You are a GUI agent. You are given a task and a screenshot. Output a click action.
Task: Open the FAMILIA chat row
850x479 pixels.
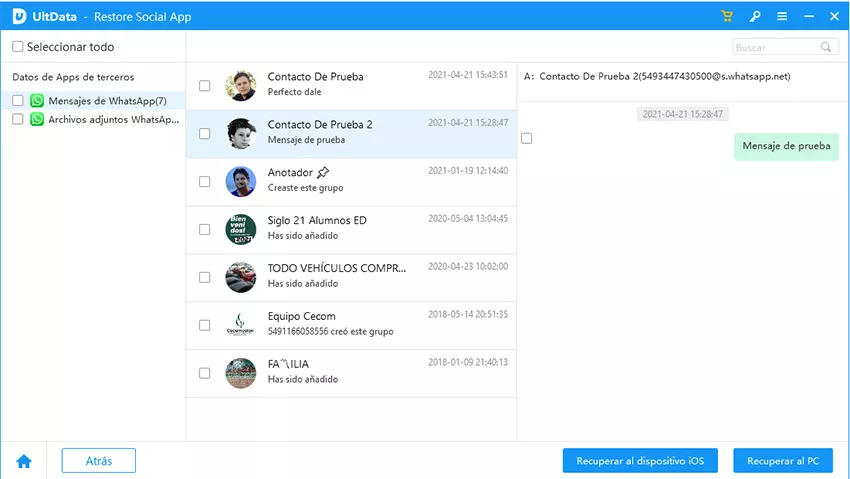pos(351,373)
